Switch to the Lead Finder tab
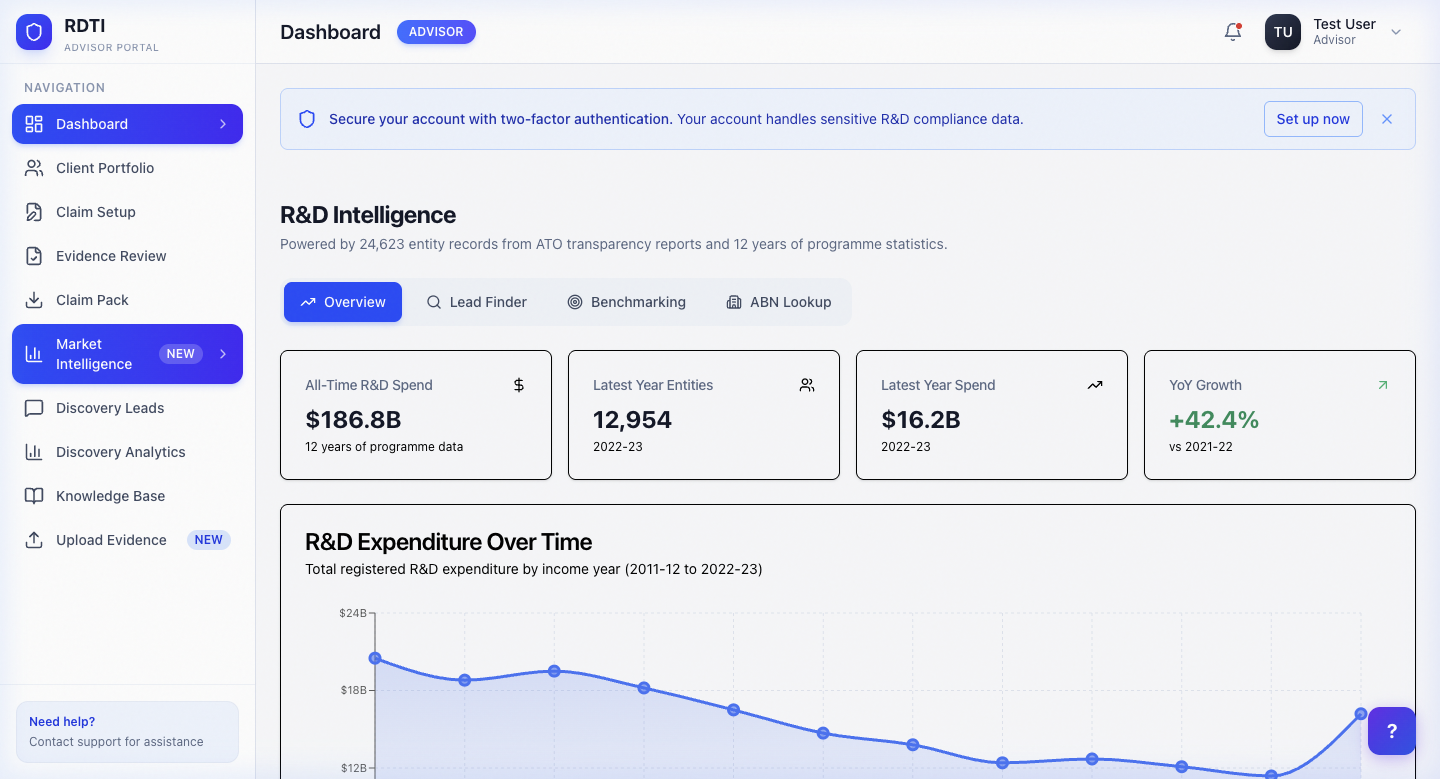The image size is (1440, 779). click(x=476, y=302)
